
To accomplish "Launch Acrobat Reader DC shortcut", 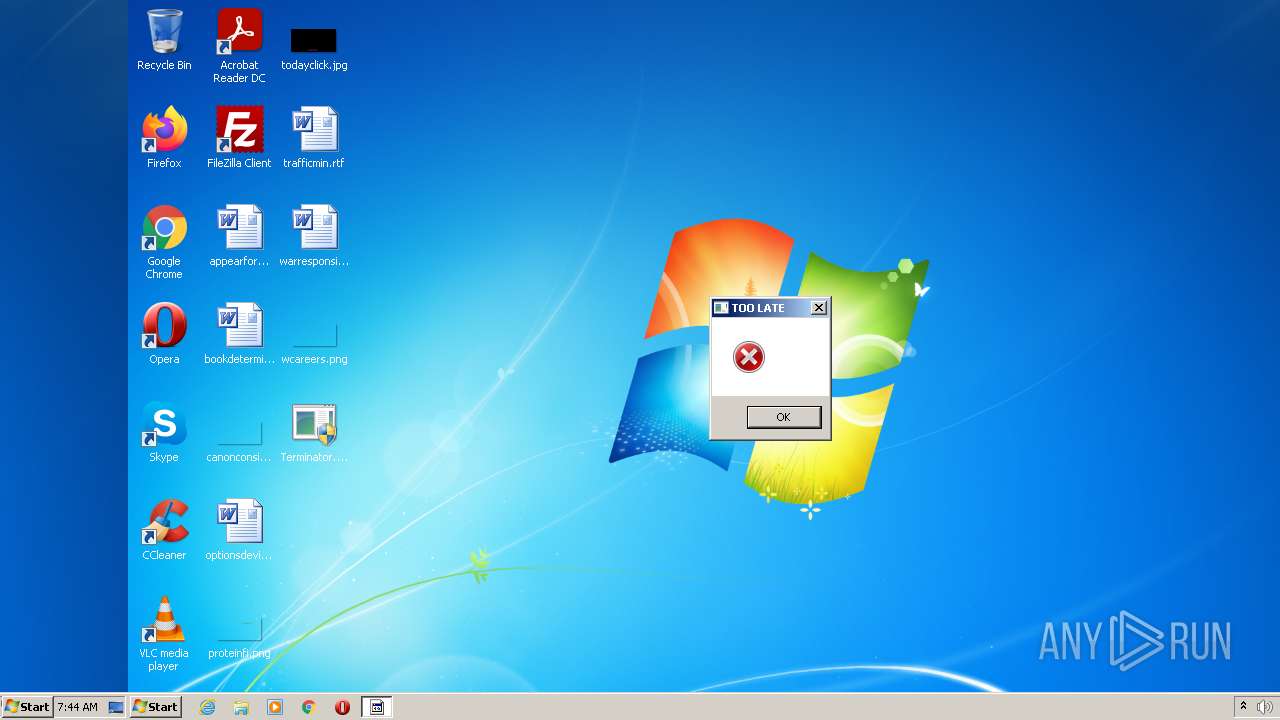I will [239, 46].
